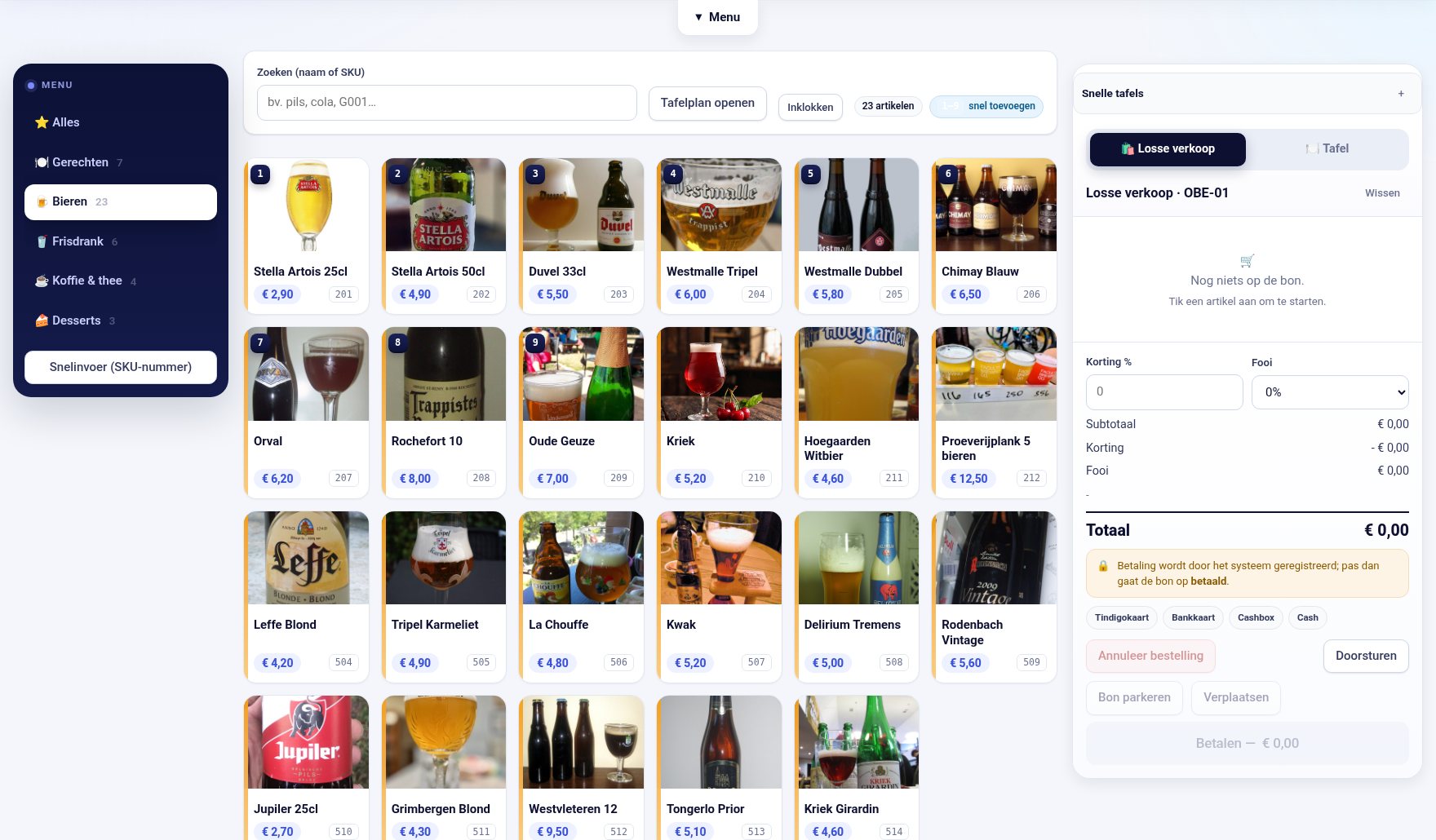The image size is (1436, 840).
Task: Choose Cash payment method
Action: coord(1308,617)
